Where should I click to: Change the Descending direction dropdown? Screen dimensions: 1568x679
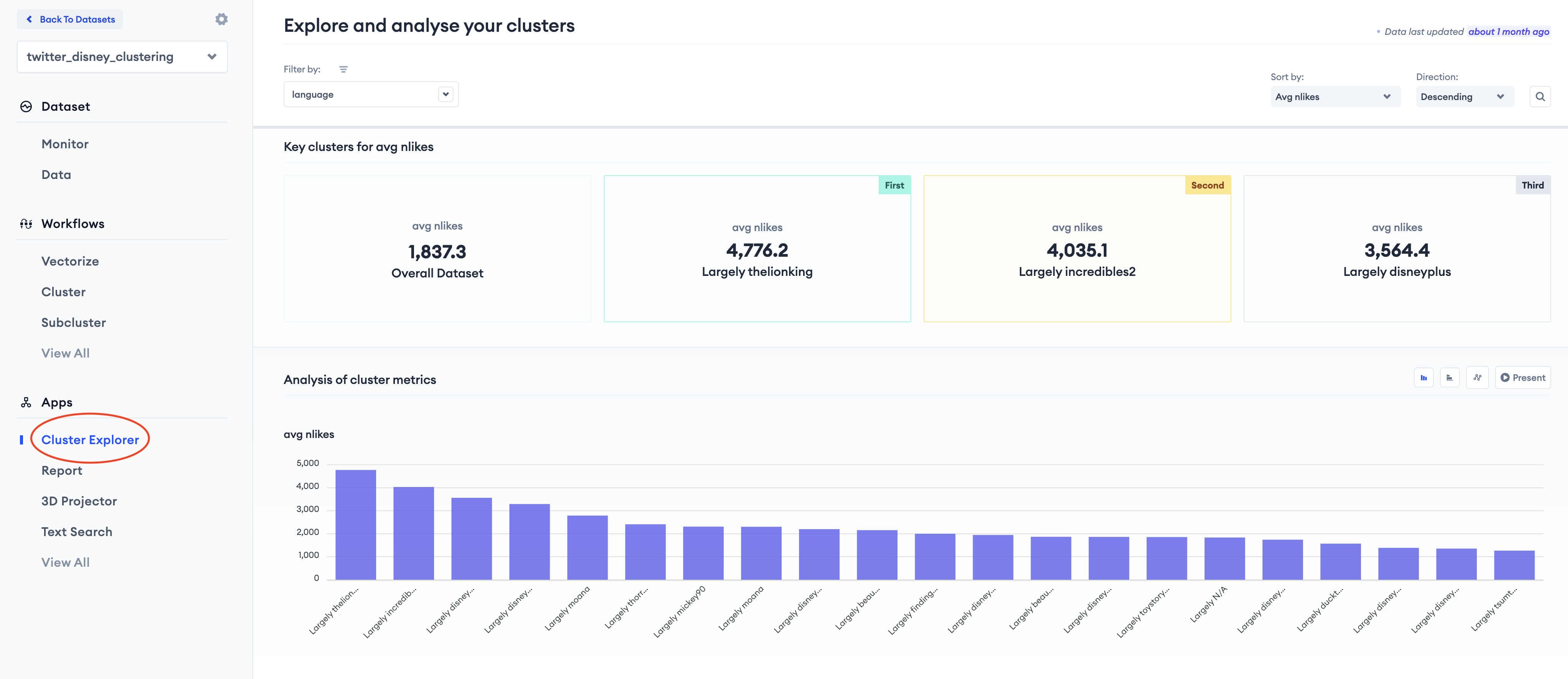pyautogui.click(x=1463, y=97)
